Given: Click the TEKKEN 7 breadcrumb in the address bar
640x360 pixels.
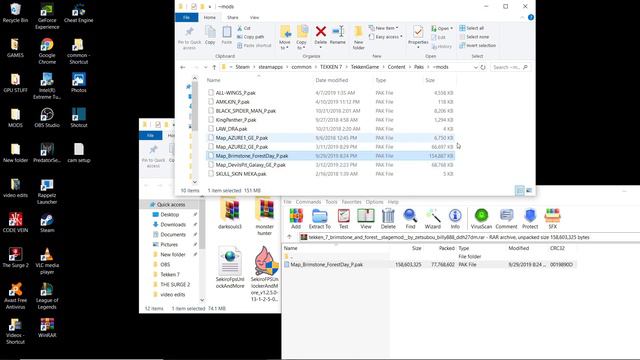Looking at the screenshot, I should click(331, 67).
